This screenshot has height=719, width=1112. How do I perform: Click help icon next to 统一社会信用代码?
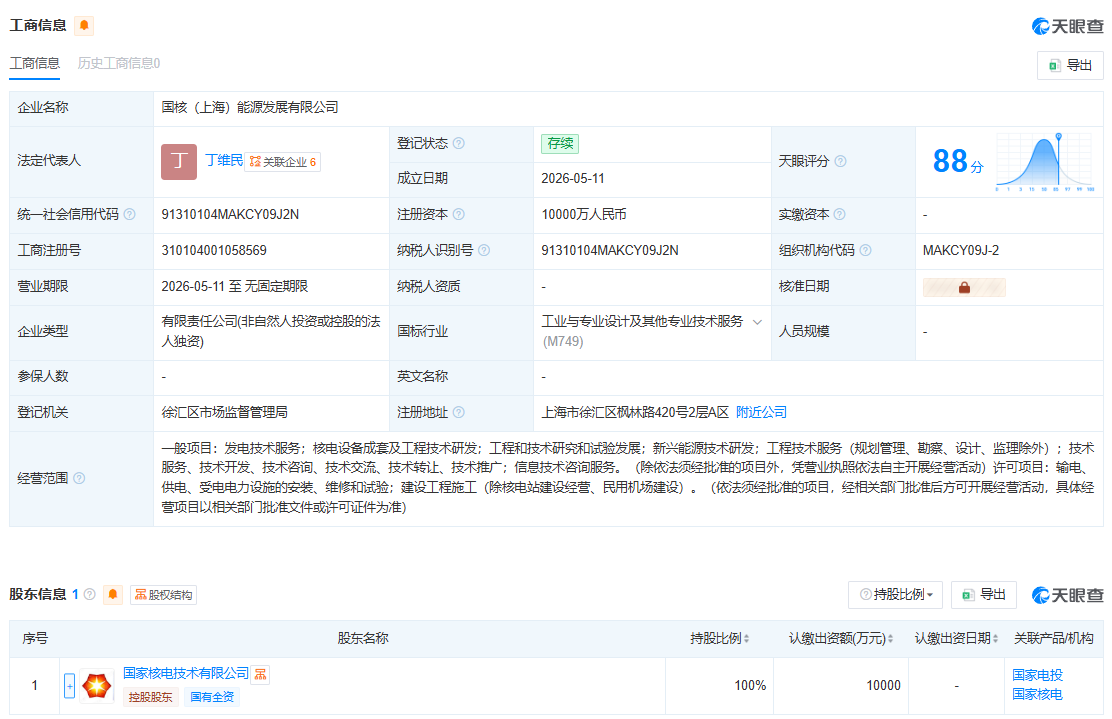tap(130, 214)
